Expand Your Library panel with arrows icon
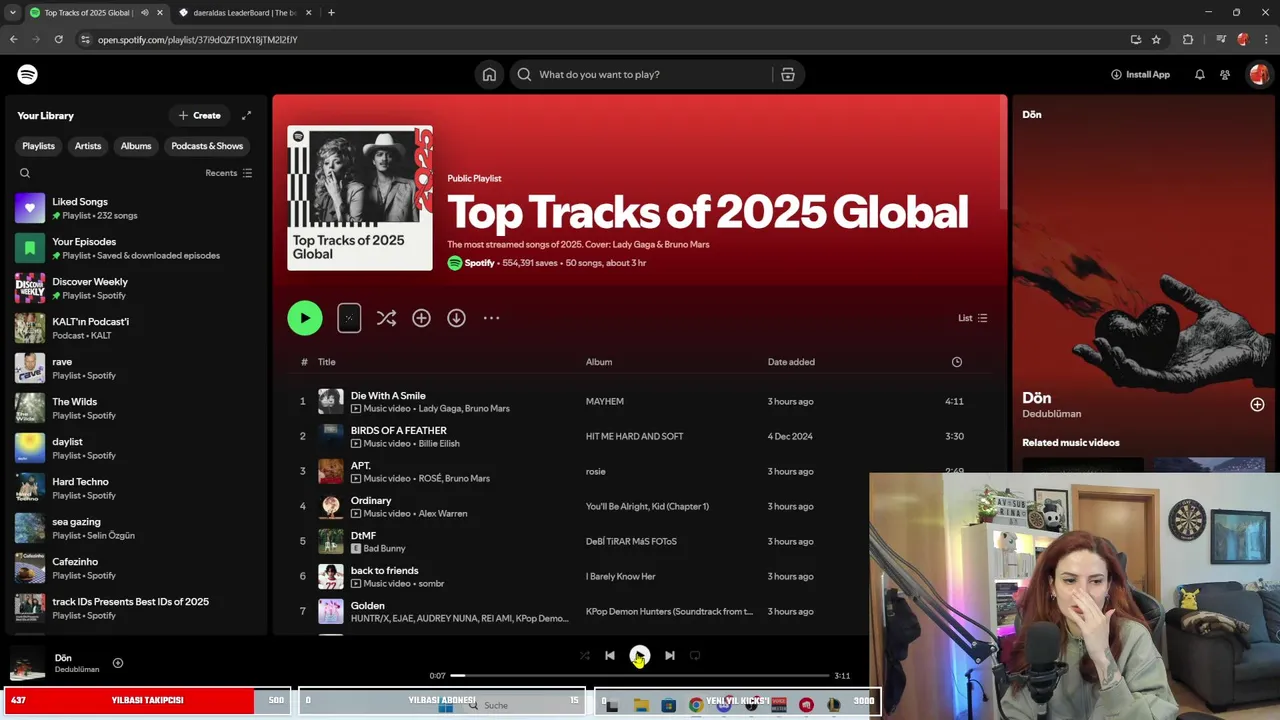The image size is (1280, 720). pos(246,115)
